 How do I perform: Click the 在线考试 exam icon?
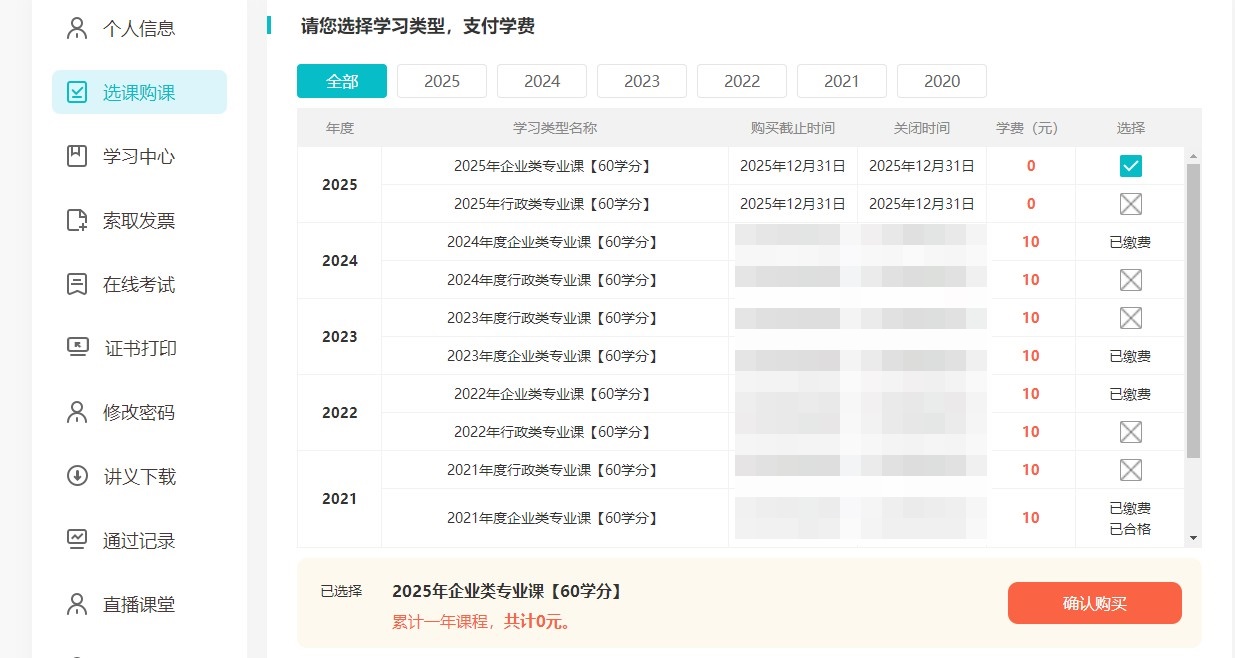(77, 284)
